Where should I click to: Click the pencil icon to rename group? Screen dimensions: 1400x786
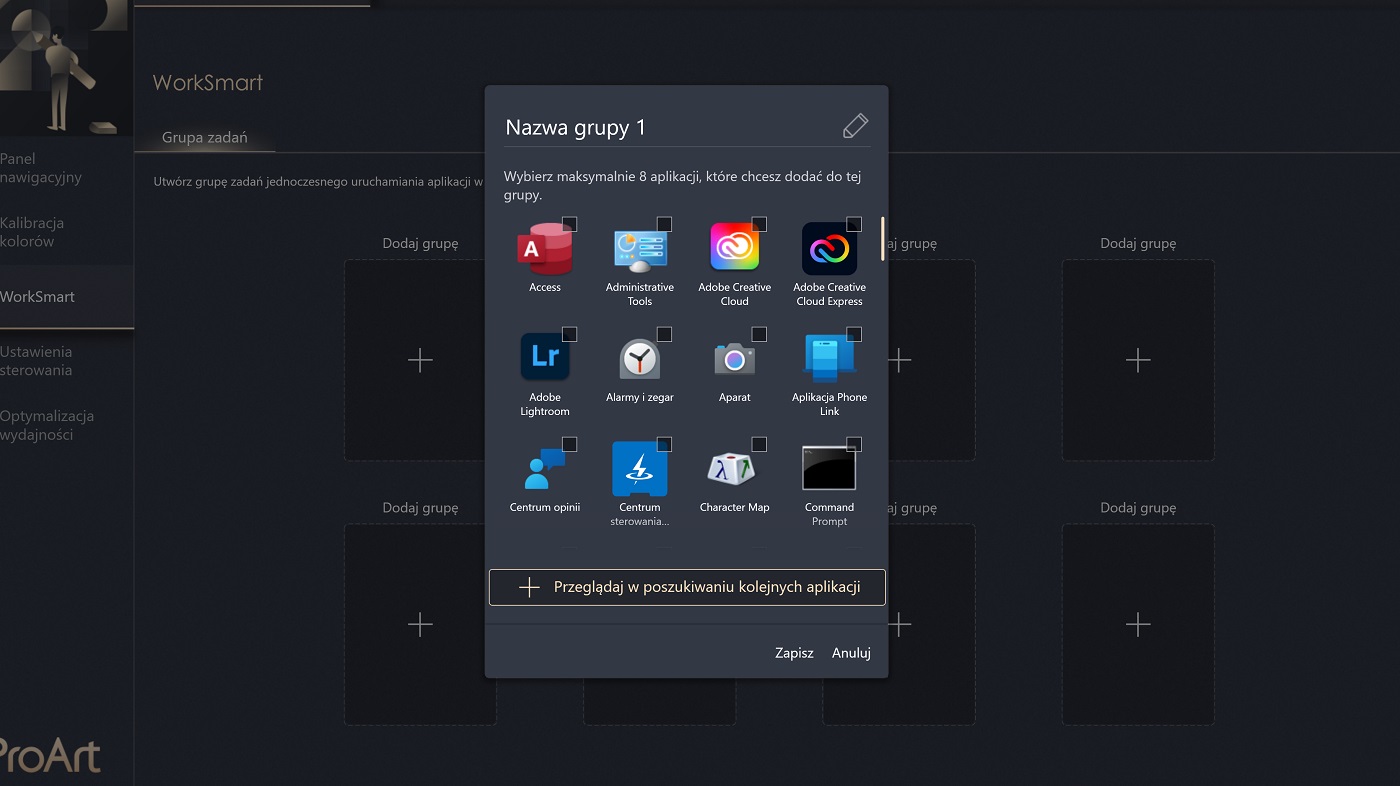855,127
